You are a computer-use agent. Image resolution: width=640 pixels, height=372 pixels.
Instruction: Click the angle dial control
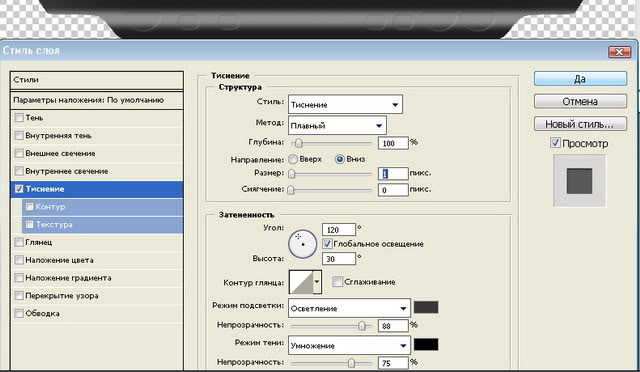coord(302,244)
